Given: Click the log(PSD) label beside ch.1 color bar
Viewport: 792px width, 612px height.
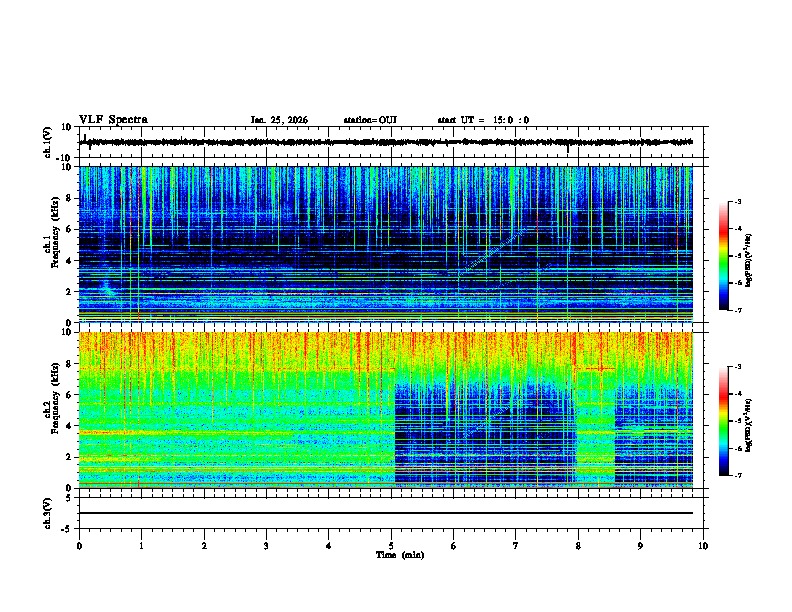Looking at the screenshot, I should tap(748, 259).
